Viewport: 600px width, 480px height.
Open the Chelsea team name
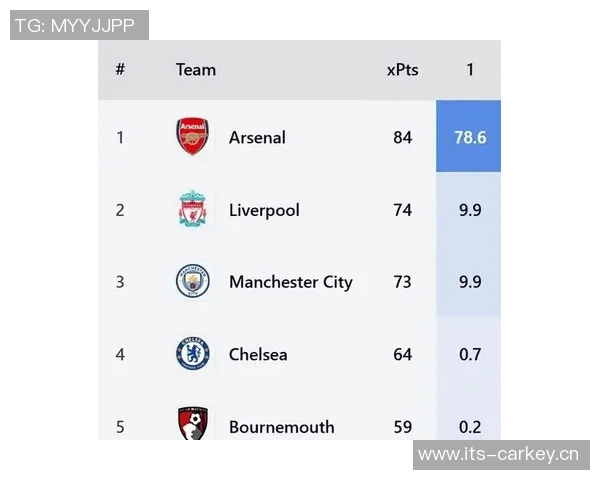pos(258,354)
